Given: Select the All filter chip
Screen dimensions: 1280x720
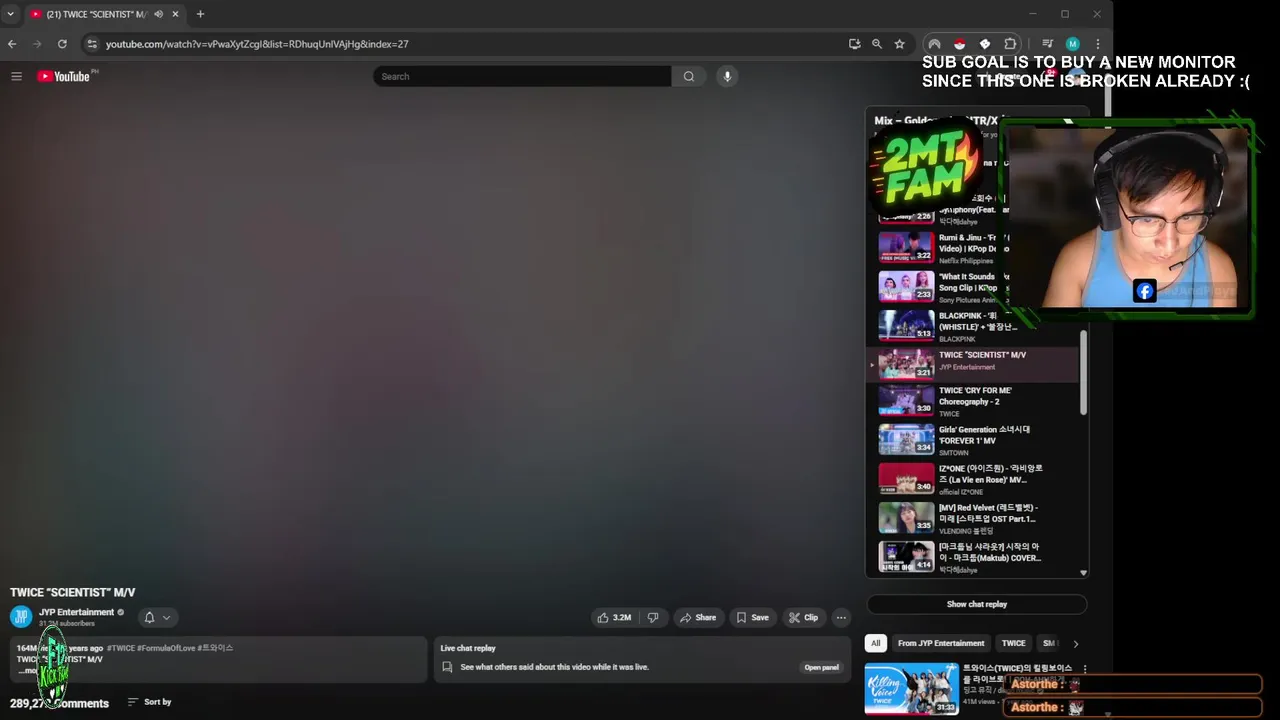Looking at the screenshot, I should pos(876,643).
